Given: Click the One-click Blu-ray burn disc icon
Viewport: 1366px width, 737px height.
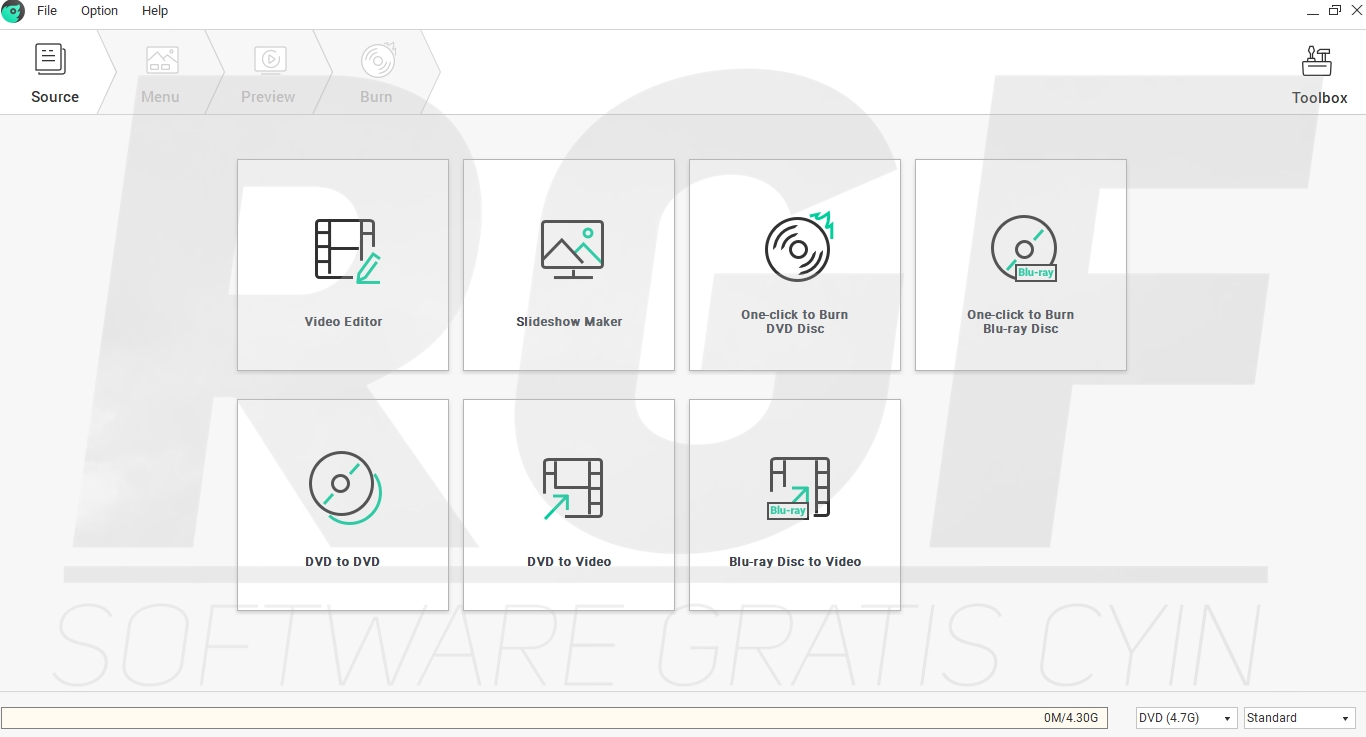Looking at the screenshot, I should (1024, 248).
